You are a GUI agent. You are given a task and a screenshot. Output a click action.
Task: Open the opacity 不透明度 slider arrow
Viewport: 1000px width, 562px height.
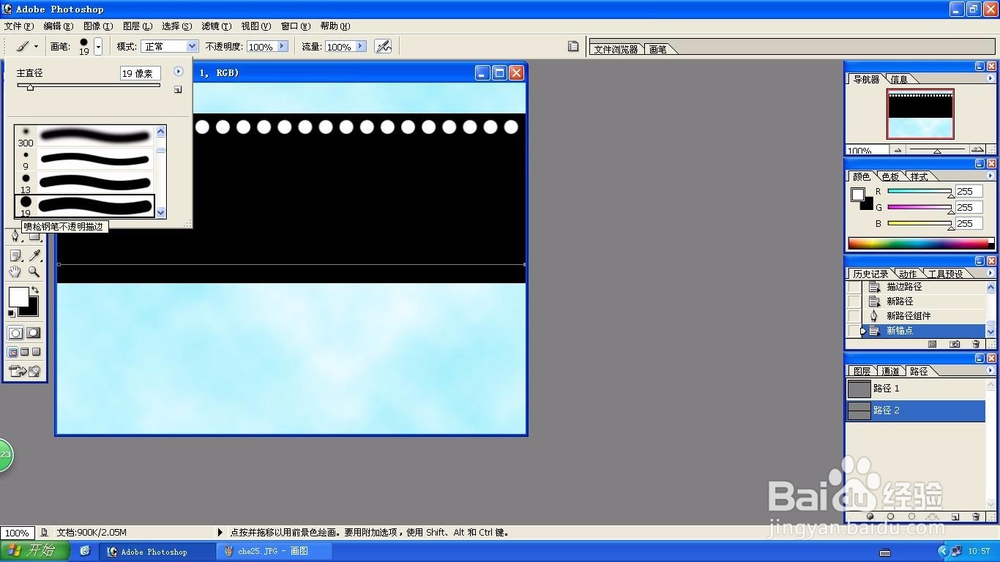282,46
